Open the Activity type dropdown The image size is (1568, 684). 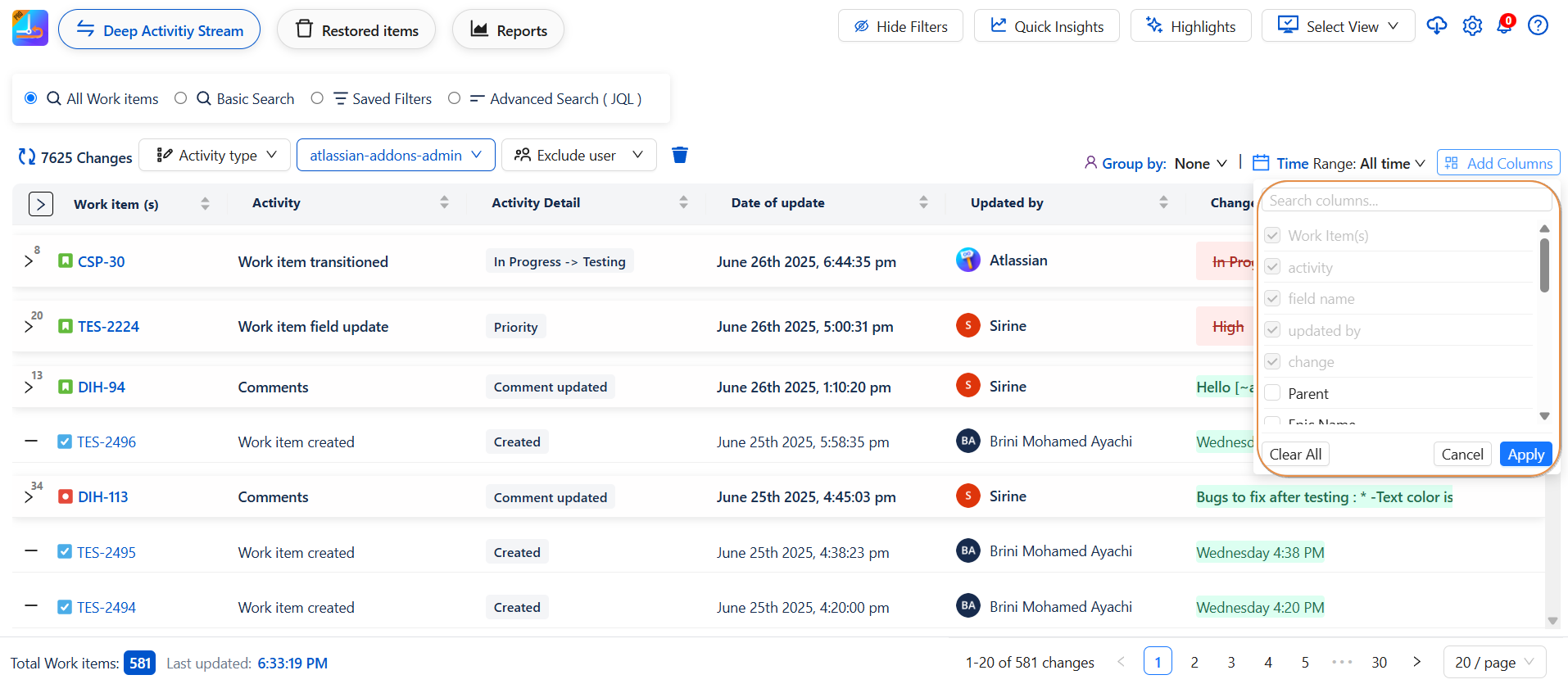215,156
